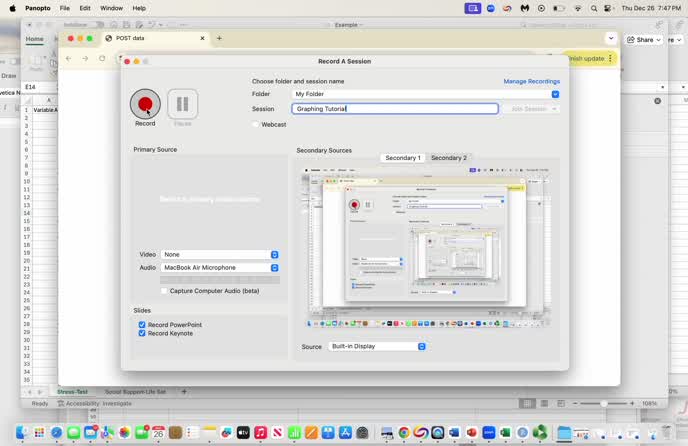Screen dimensions: 688x446
Task: Toggle Capture Computer Audio (beta) checkbox
Action: 164,291
